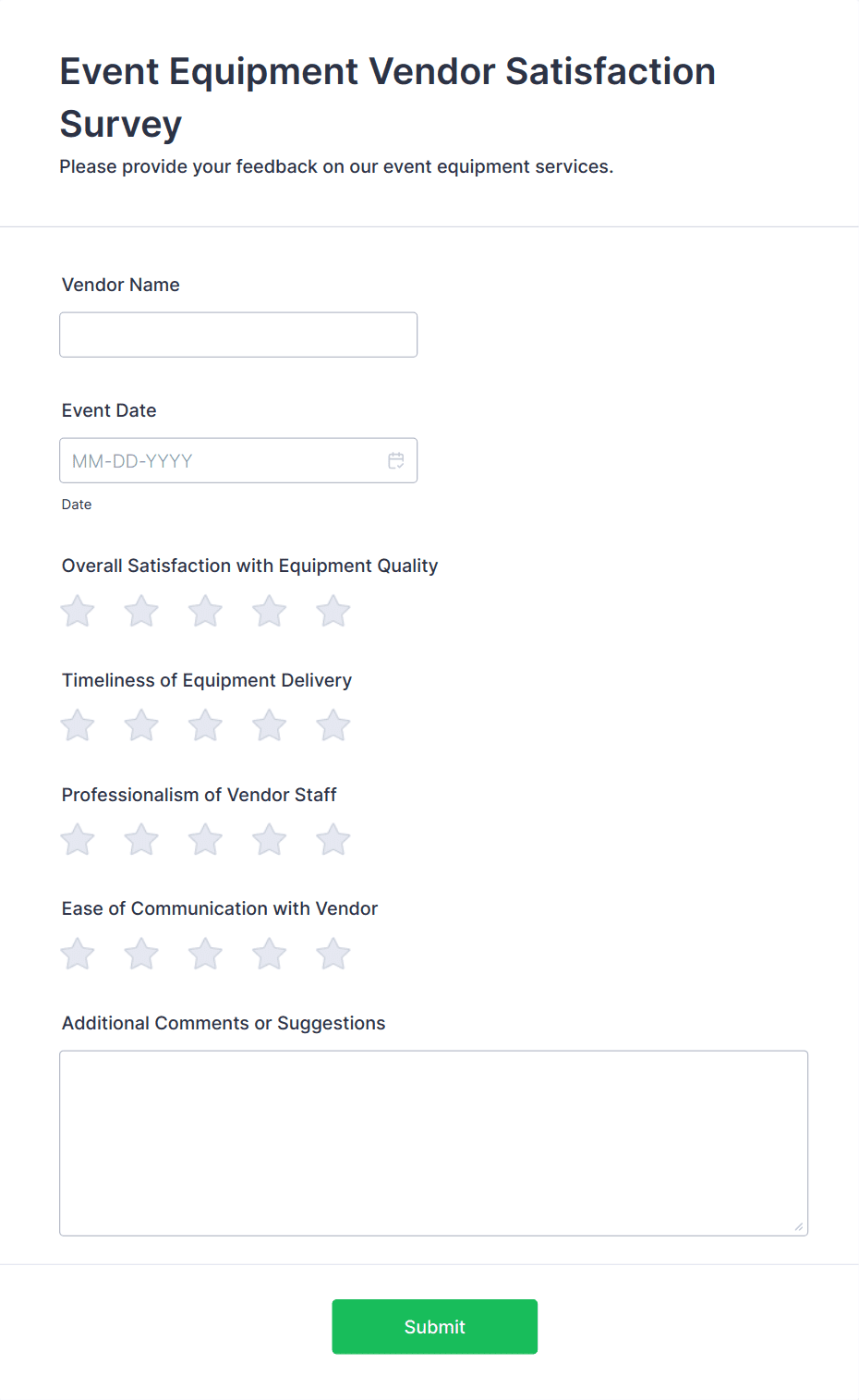
Task: Rate Equipment Quality four stars
Action: 270,611
